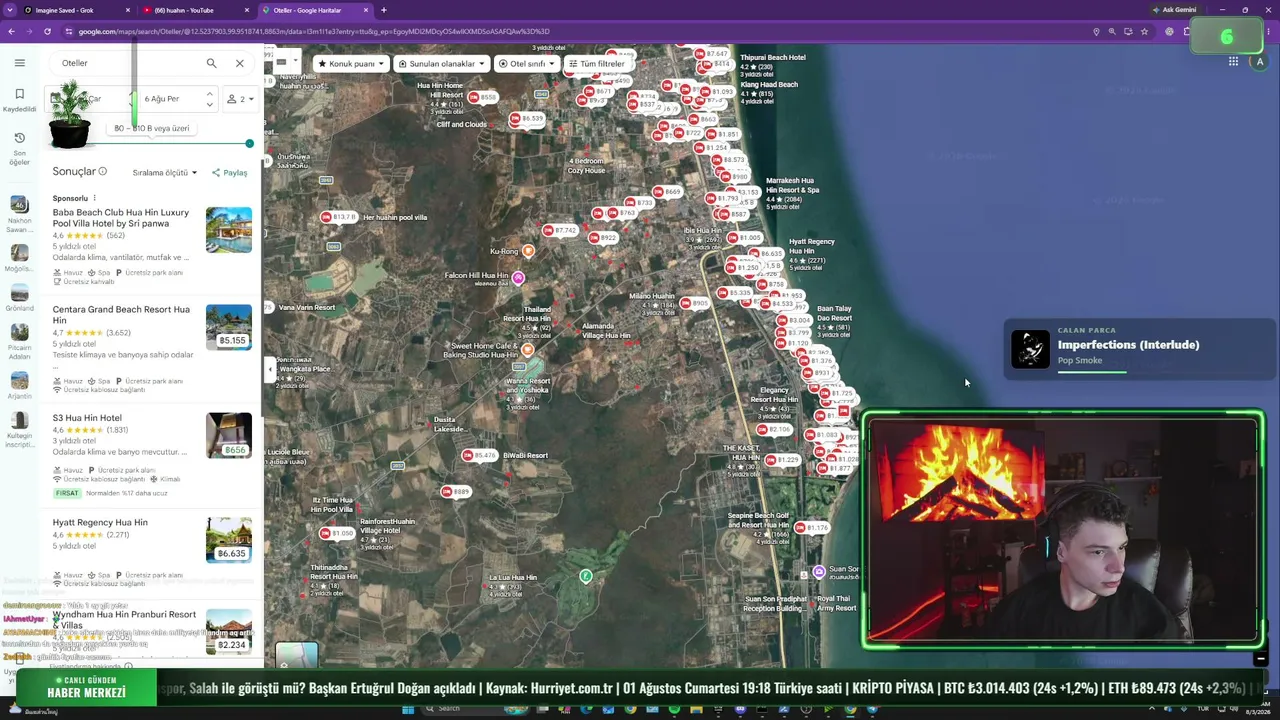Click the green golf course pin

pyautogui.click(x=586, y=576)
